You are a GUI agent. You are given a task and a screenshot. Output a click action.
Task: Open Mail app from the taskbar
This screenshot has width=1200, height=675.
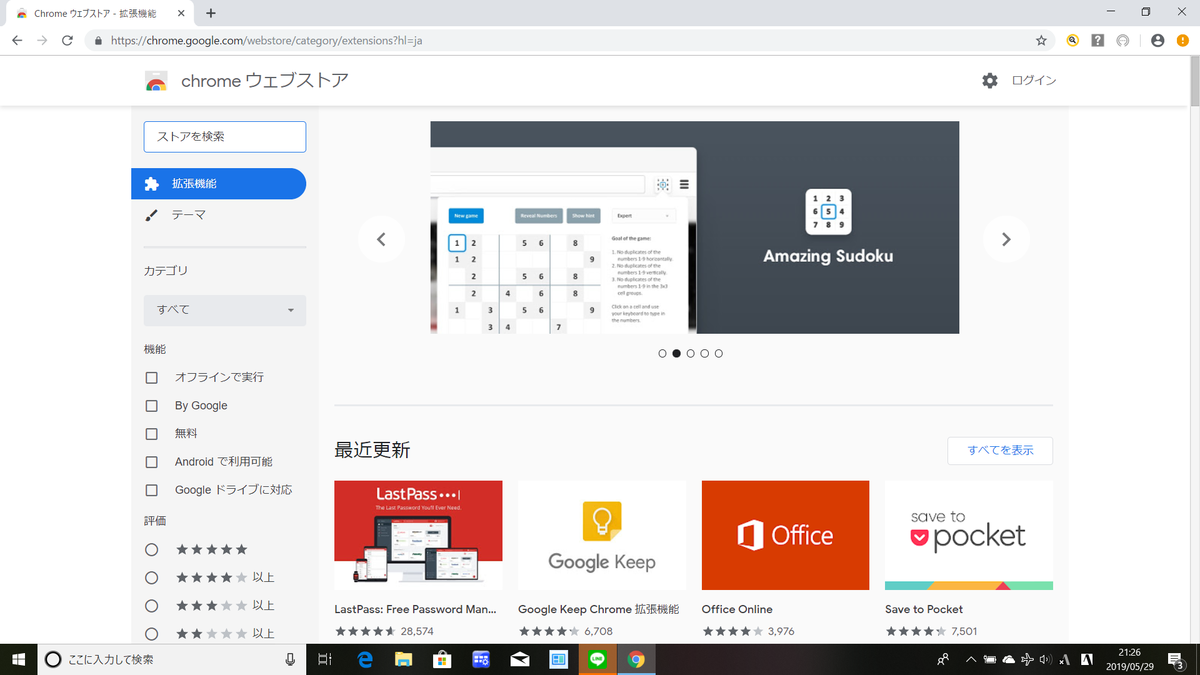519,659
